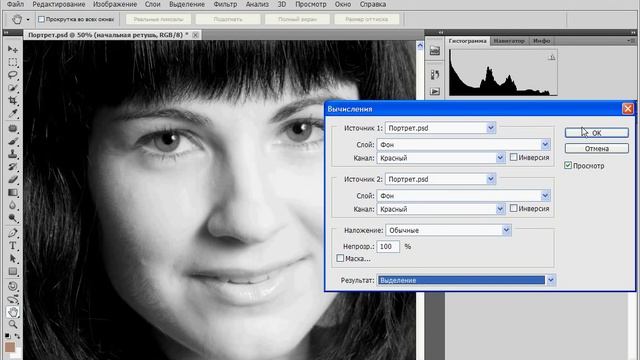This screenshot has height=360, width=640.
Task: Toggle 'Прокрутка во всех окнах' checkbox
Action: [x=41, y=19]
